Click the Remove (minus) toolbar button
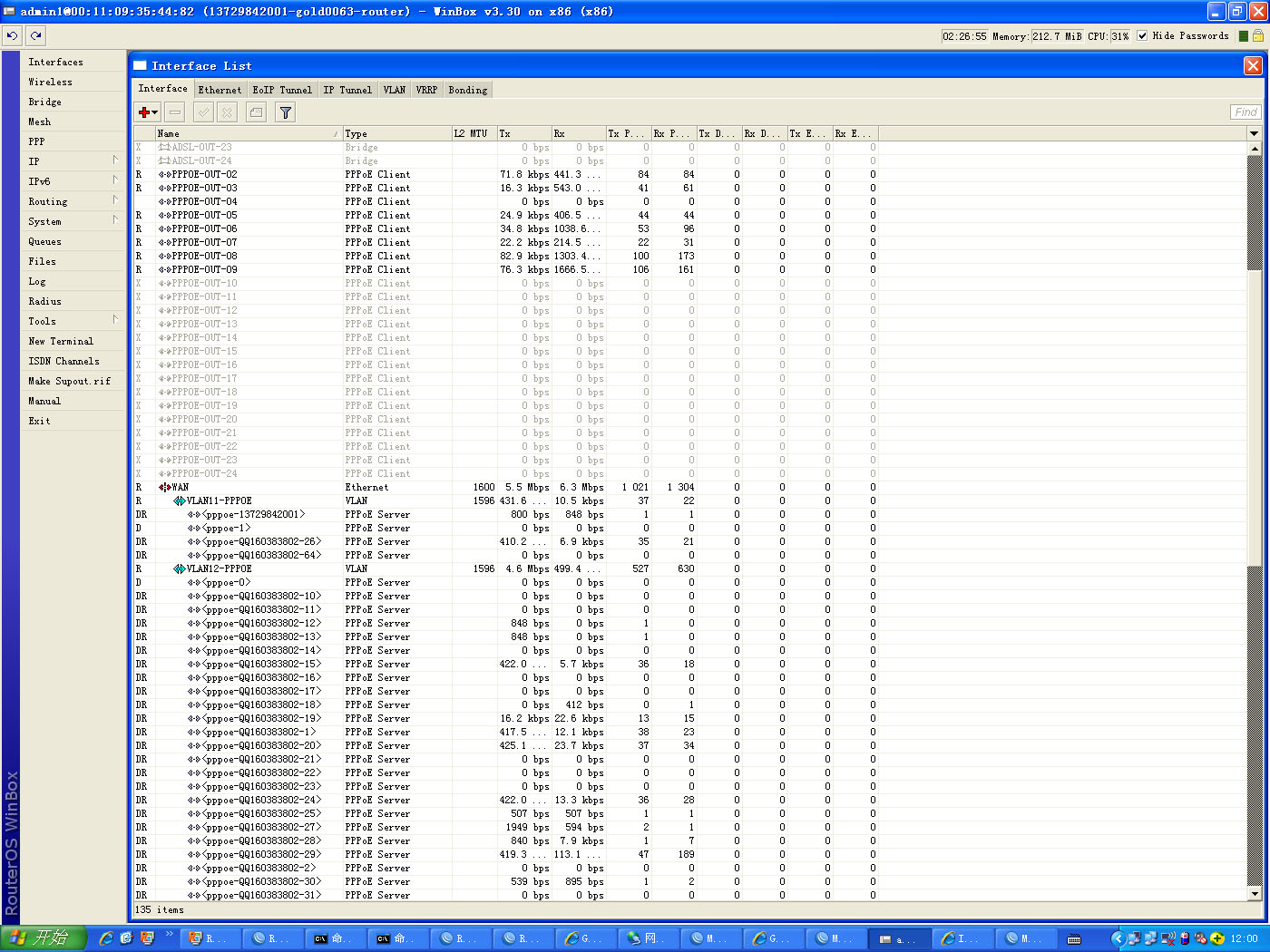Image resolution: width=1270 pixels, height=952 pixels. pyautogui.click(x=175, y=112)
